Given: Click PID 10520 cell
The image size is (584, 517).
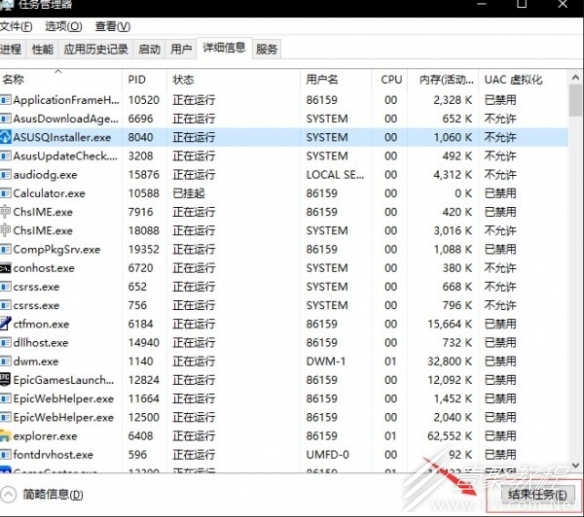Looking at the screenshot, I should click(144, 100).
